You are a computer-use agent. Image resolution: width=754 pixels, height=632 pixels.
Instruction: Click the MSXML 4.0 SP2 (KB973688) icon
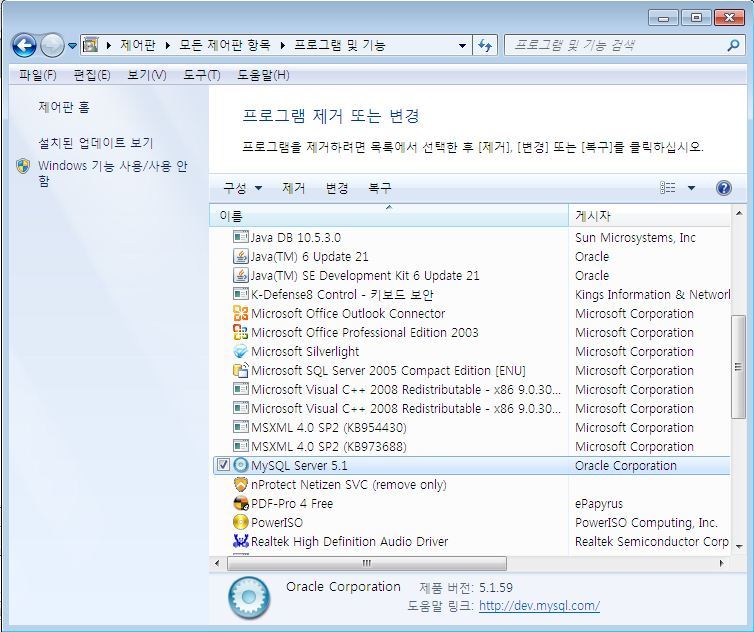coord(240,446)
